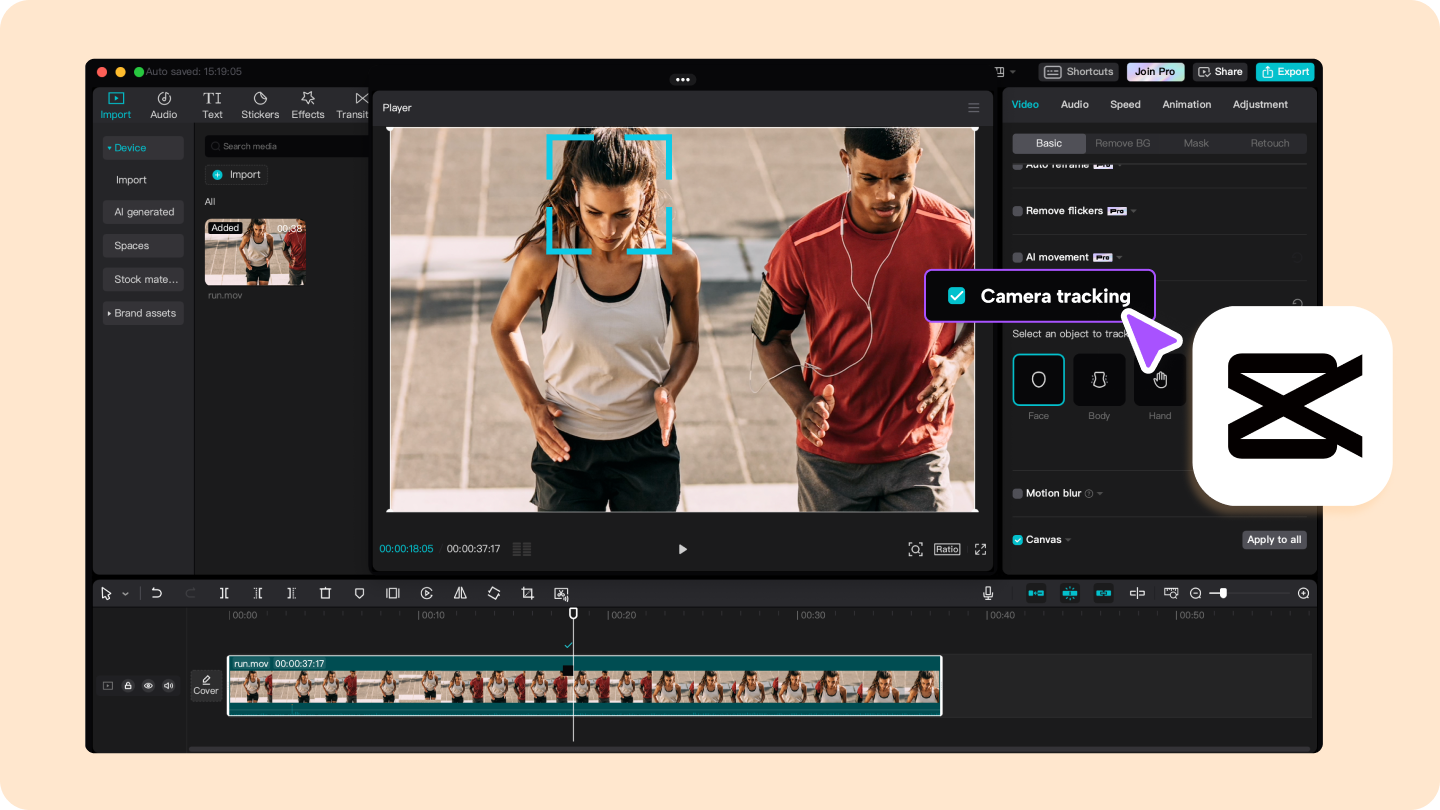The height and width of the screenshot is (810, 1440).
Task: Select the crop tool in timeline toolbar
Action: pyautogui.click(x=527, y=593)
